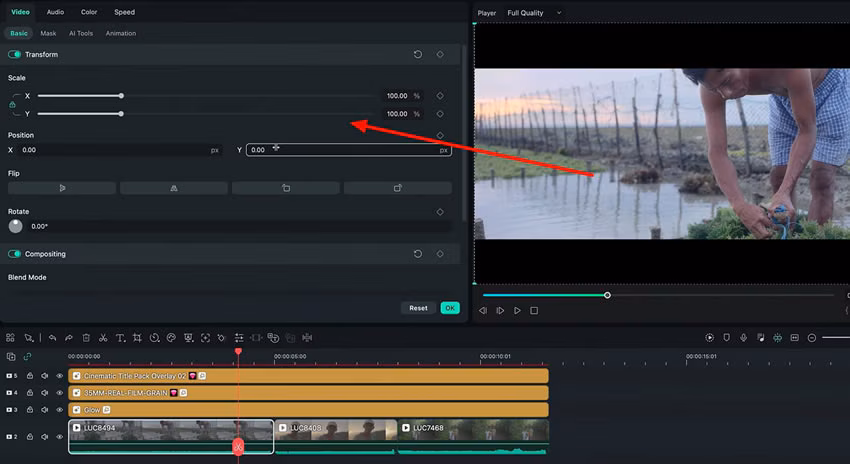Image resolution: width=850 pixels, height=464 pixels.
Task: Reset the Transform section with circular arrow
Action: (418, 54)
